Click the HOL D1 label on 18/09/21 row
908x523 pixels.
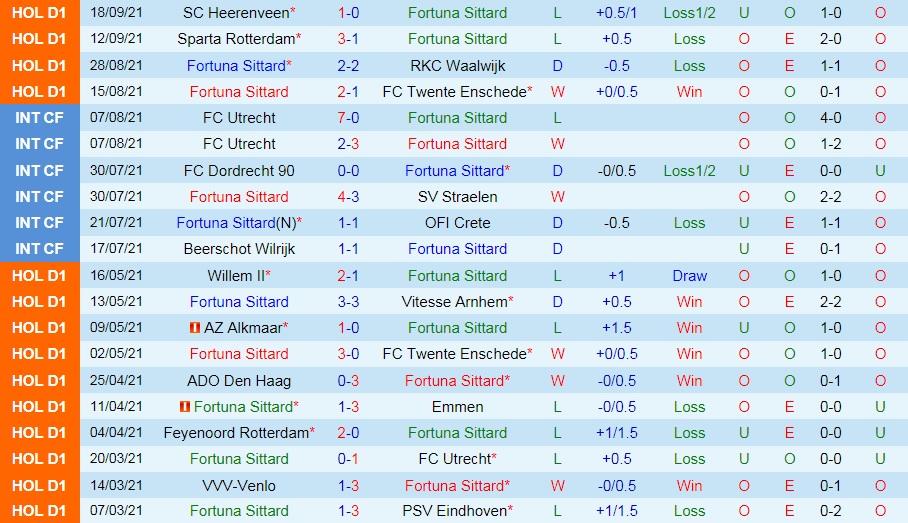pyautogui.click(x=40, y=13)
